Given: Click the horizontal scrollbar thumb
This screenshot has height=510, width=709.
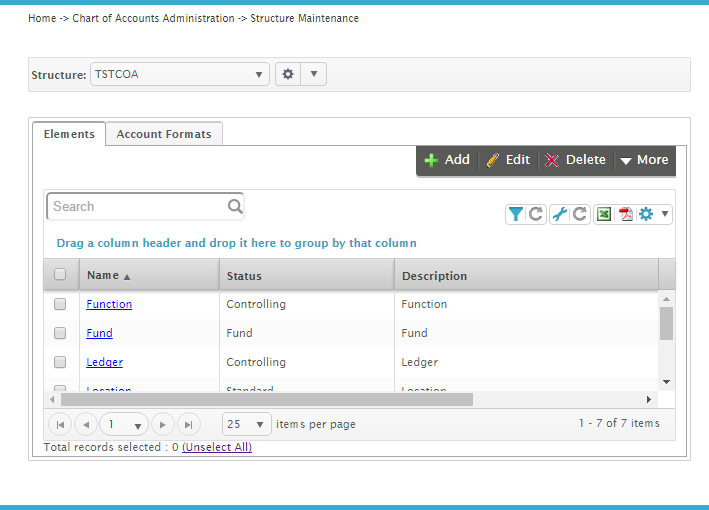Looking at the screenshot, I should 267,399.
